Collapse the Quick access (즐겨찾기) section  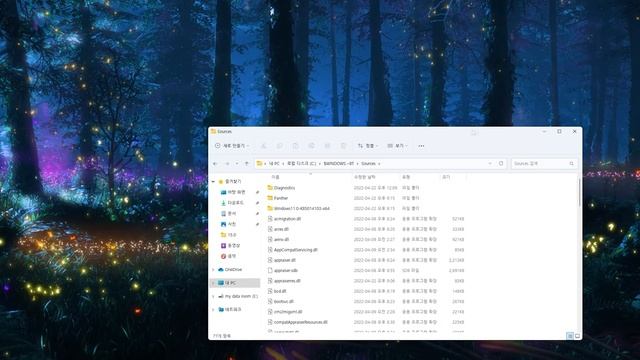tap(213, 182)
